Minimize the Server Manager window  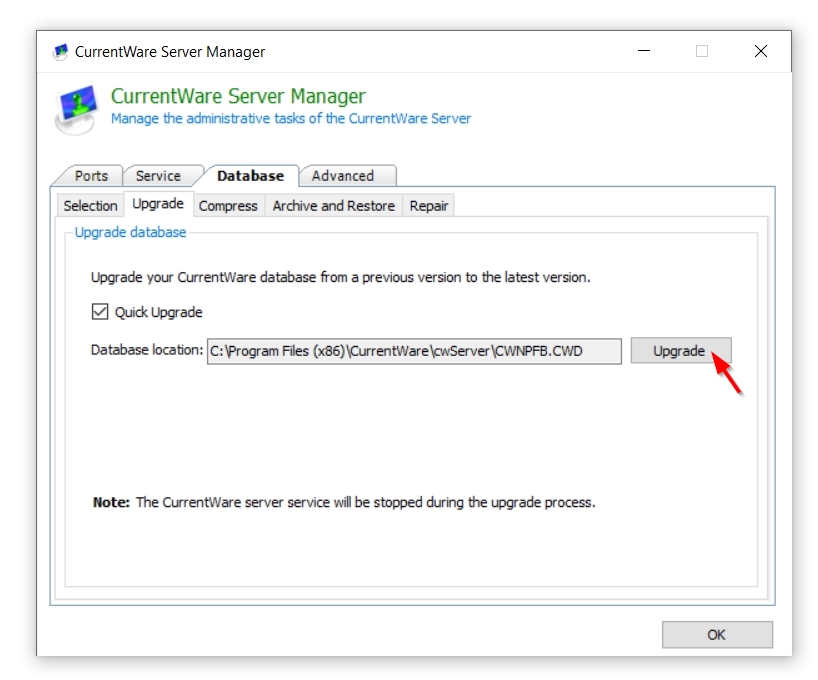(x=643, y=52)
